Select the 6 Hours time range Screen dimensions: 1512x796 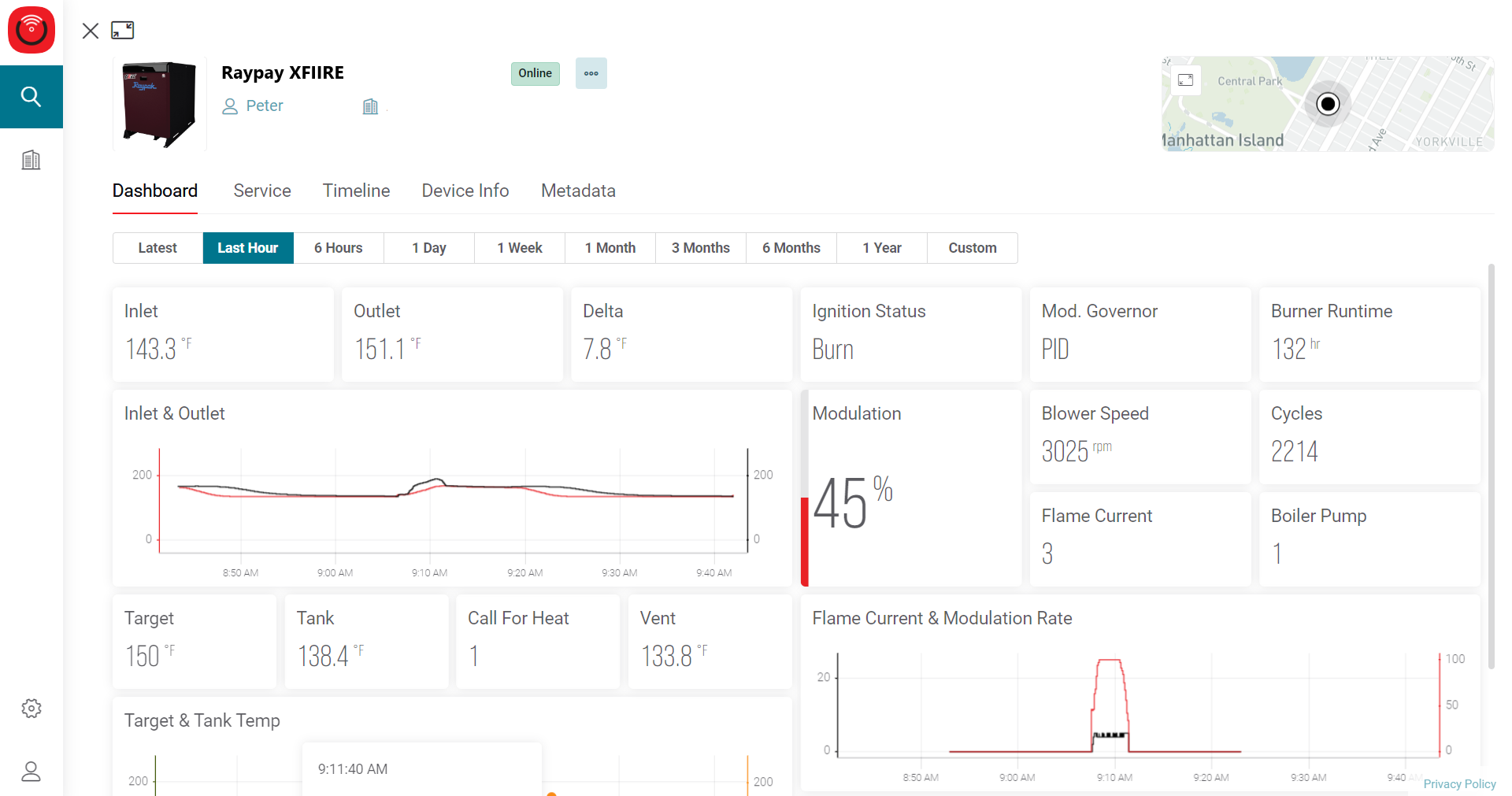click(338, 248)
